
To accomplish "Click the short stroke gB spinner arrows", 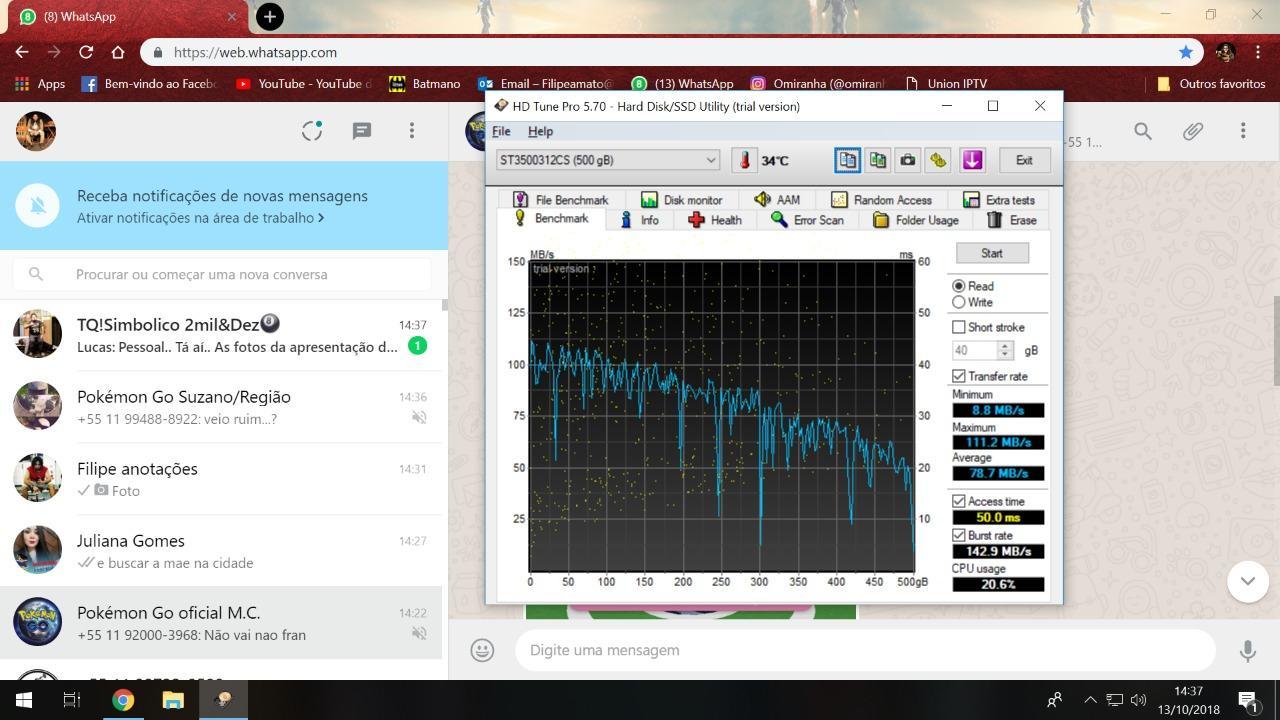I will [x=1006, y=350].
